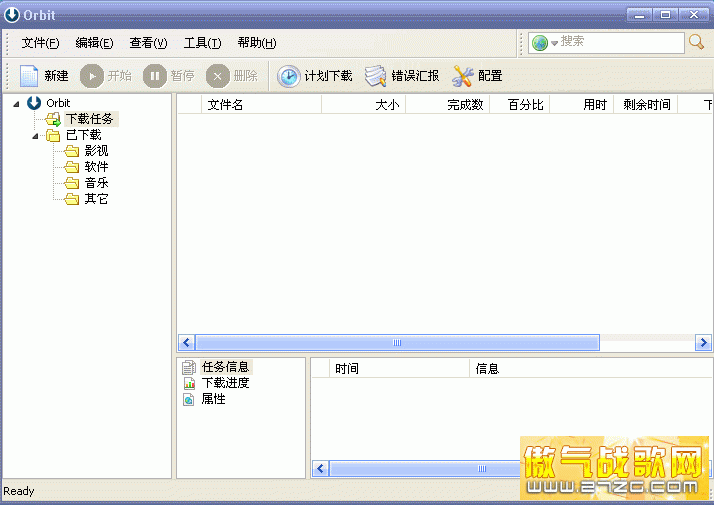The width and height of the screenshot is (714, 505).
Task: Click the 文件名 column header
Action: (261, 105)
